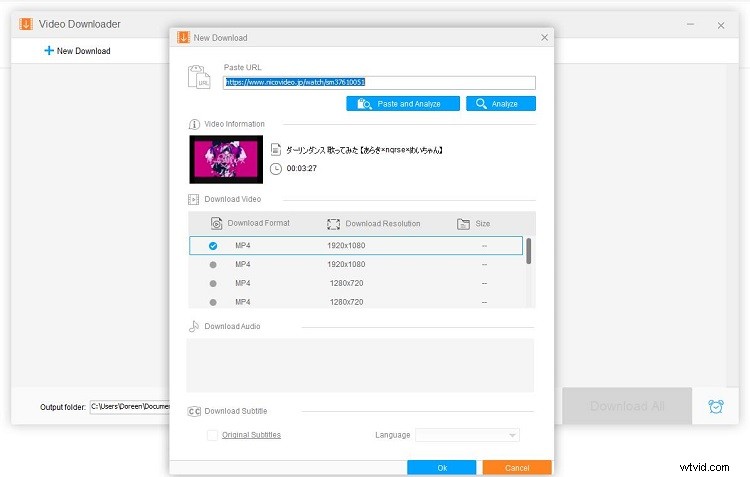This screenshot has height=477, width=750.
Task: Click Paste and Analyze button
Action: (403, 104)
